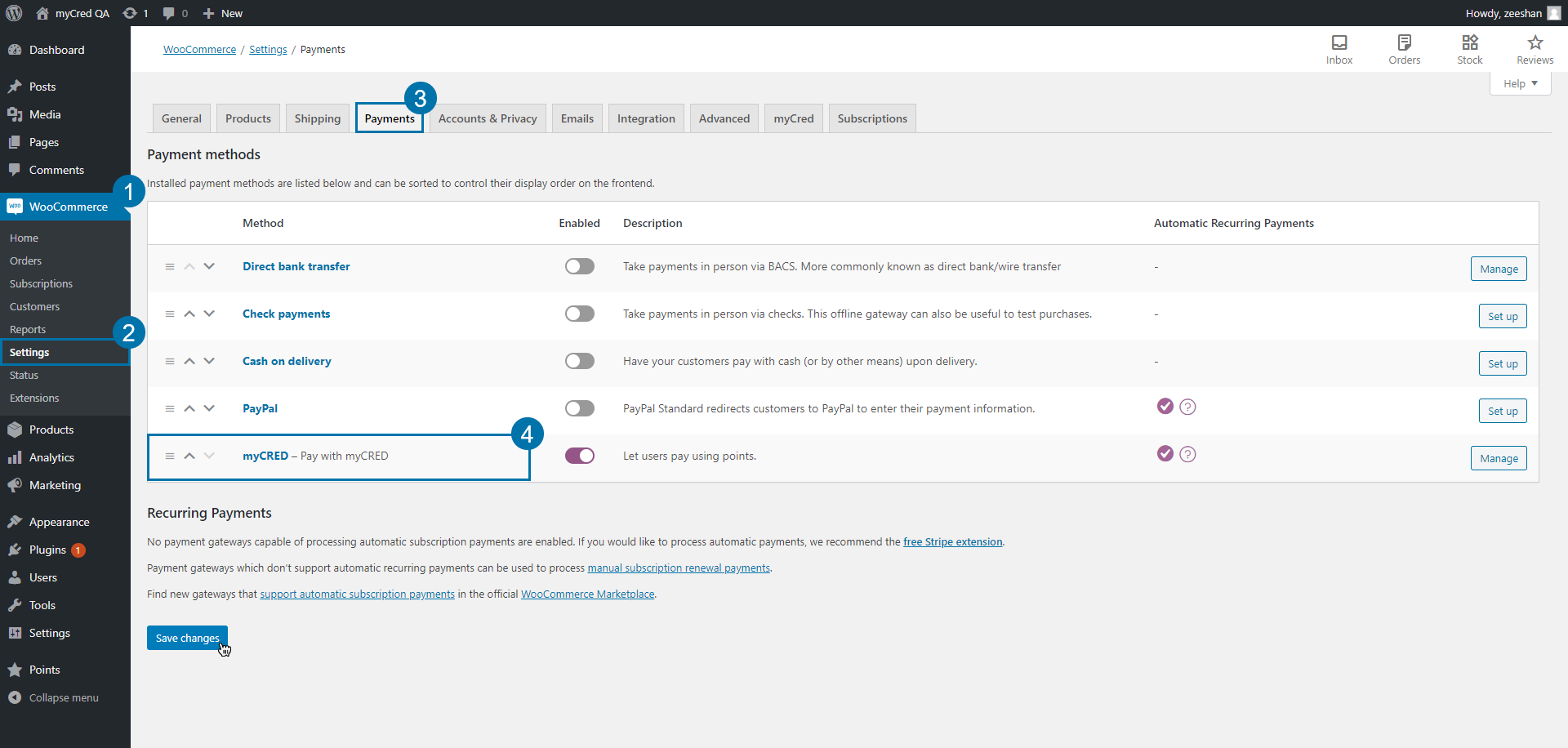The width and height of the screenshot is (1568, 748).
Task: Open the comments bubble in admin bar
Action: tap(169, 13)
